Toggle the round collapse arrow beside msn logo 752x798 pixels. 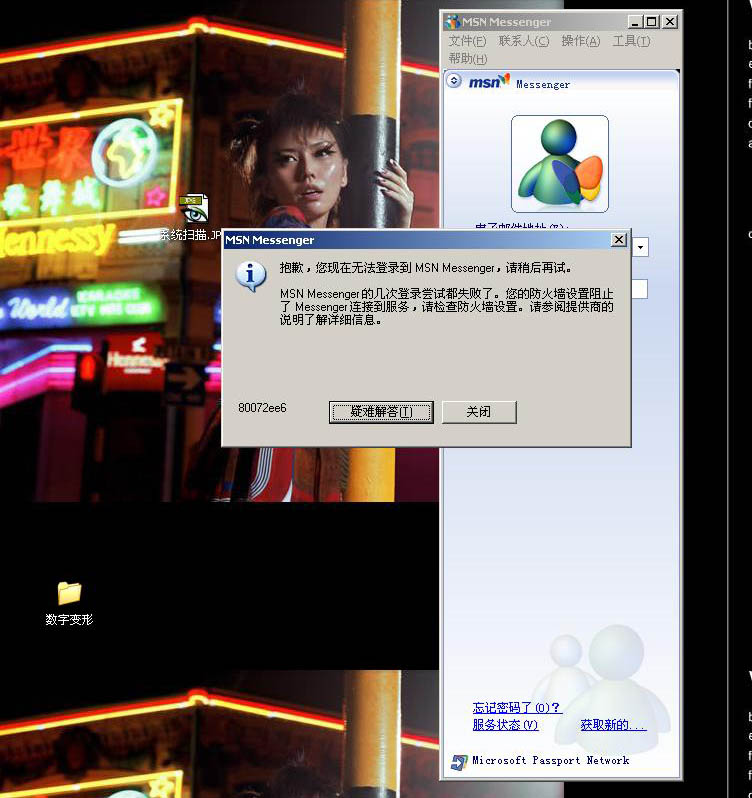point(454,81)
